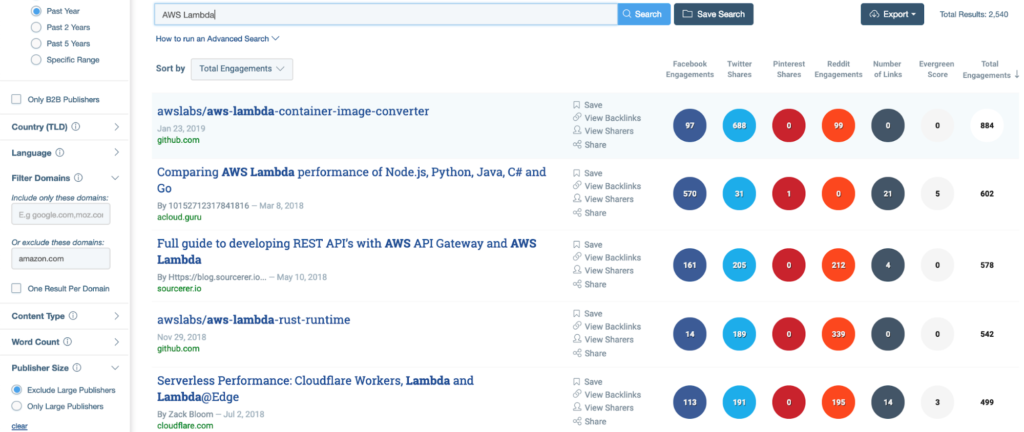Click acloud.guru domain link
This screenshot has width=1024, height=432.
click(179, 217)
